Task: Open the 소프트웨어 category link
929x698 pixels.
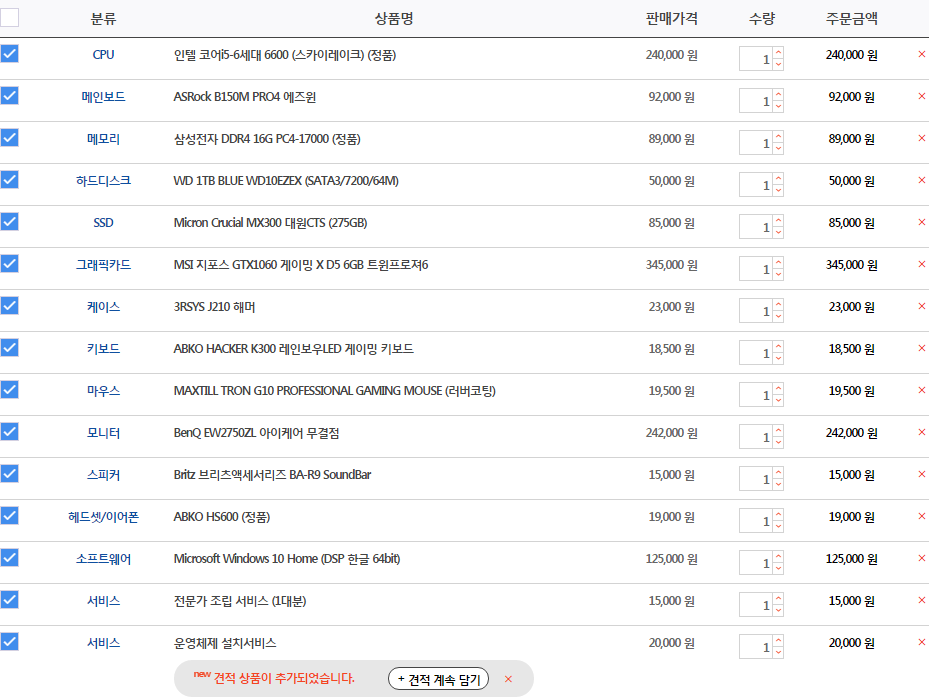Action: [x=103, y=559]
